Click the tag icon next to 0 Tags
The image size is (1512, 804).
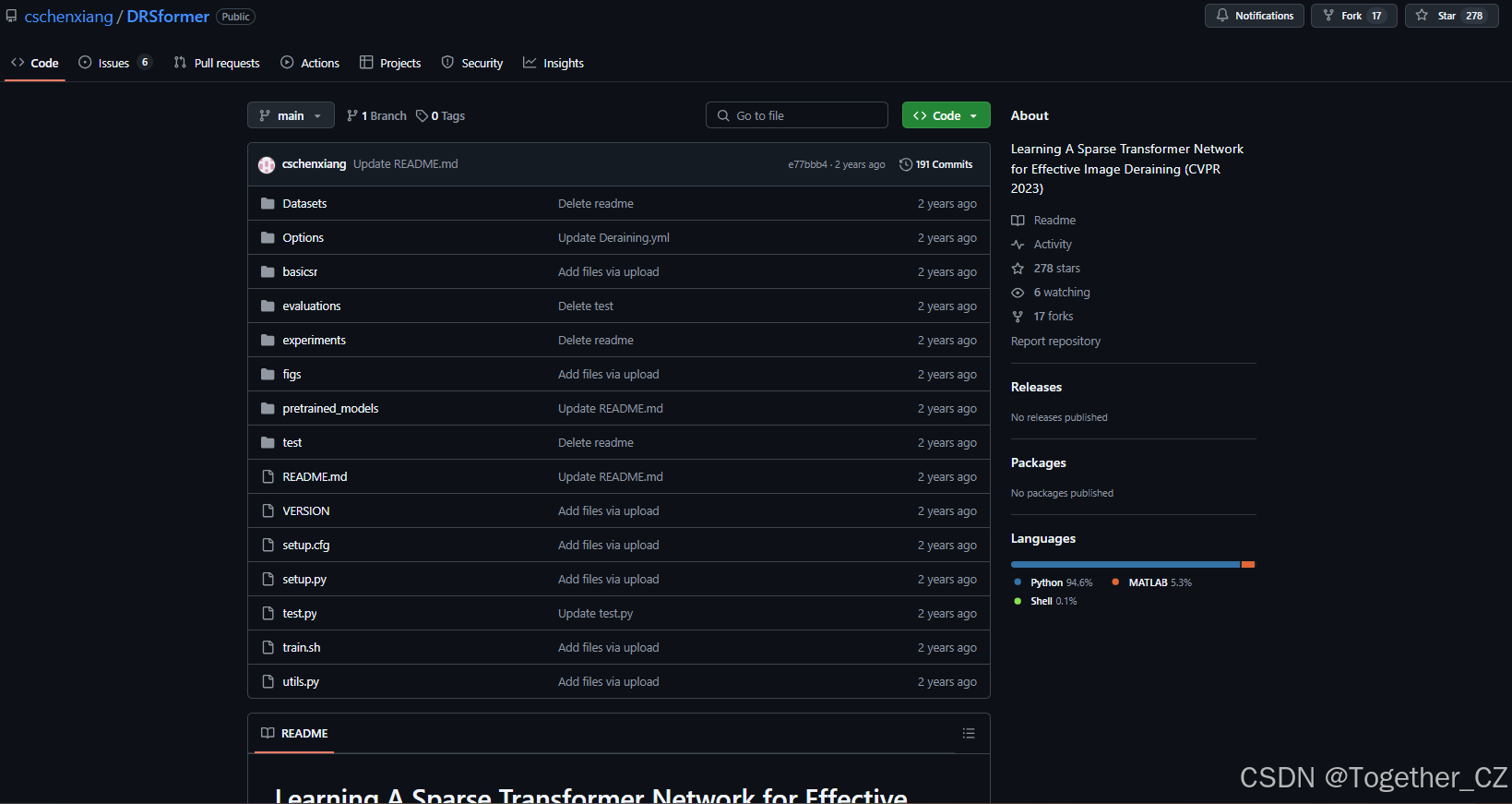(x=422, y=115)
